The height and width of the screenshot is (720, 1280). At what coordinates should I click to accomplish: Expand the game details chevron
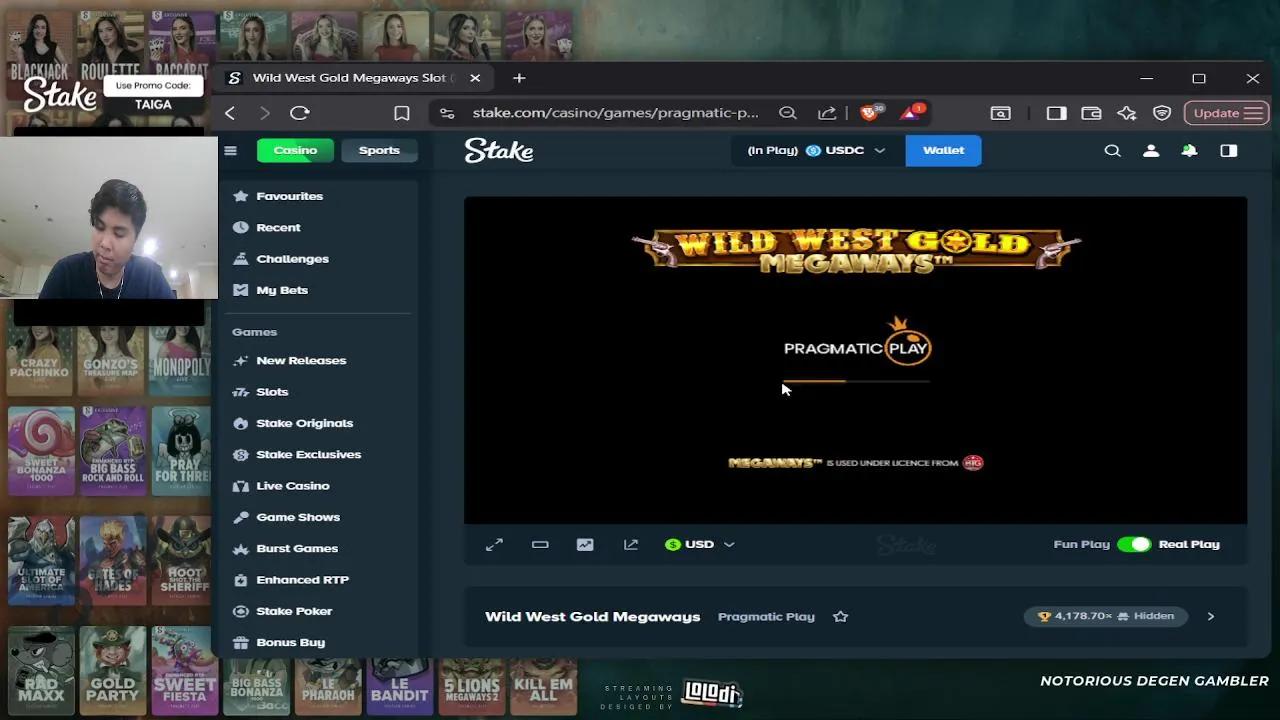(x=1210, y=616)
